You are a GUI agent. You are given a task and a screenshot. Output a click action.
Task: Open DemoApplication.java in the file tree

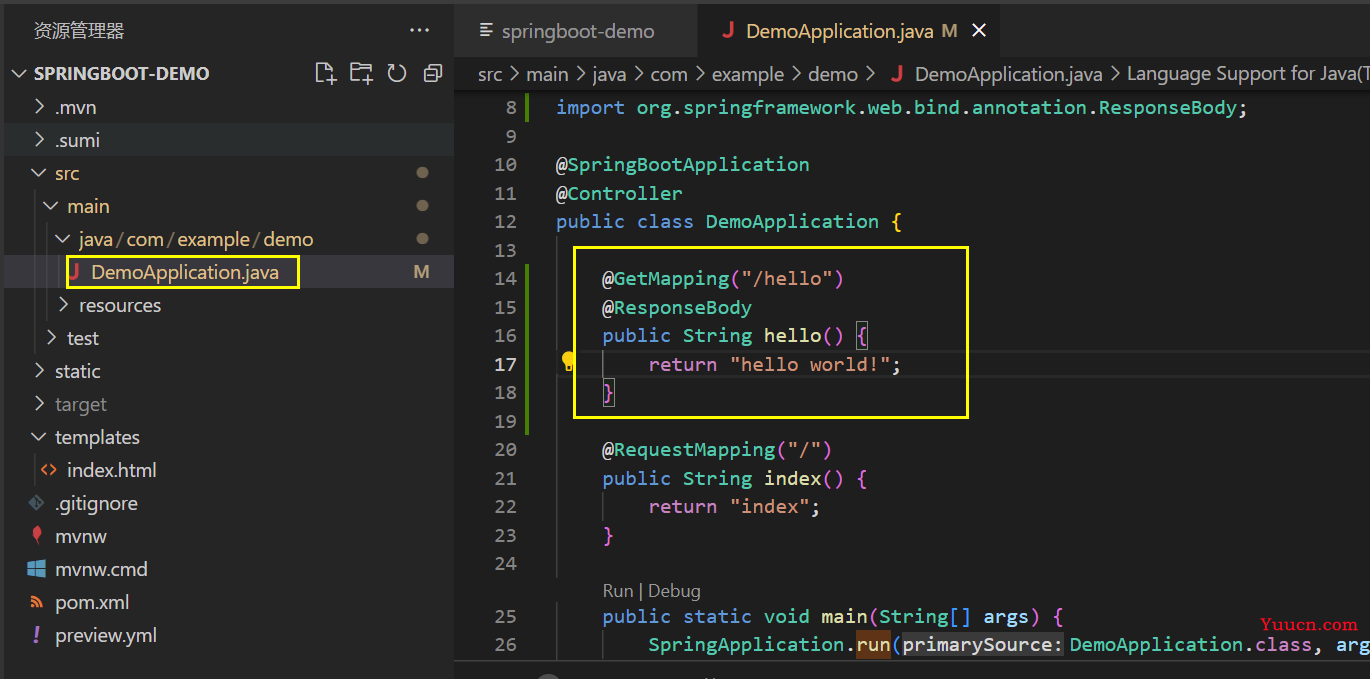(x=185, y=272)
